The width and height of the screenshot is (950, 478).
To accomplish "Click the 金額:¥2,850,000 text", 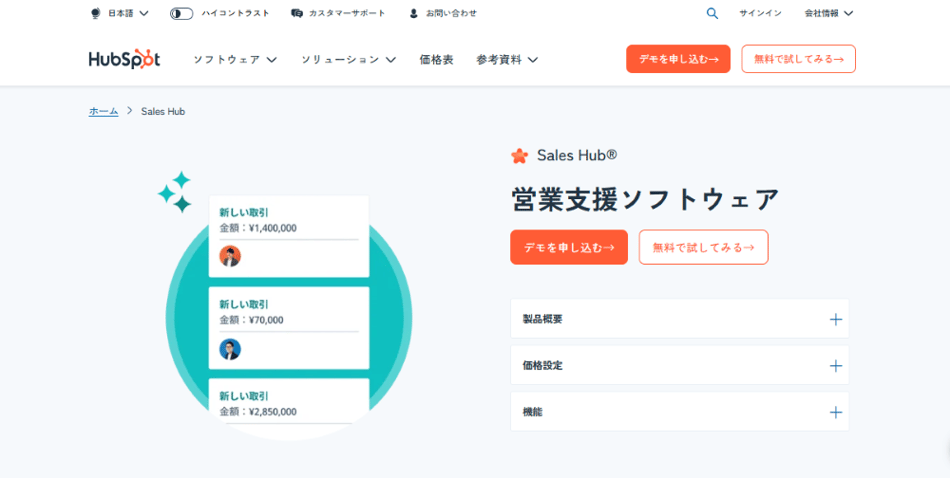I will coord(258,411).
